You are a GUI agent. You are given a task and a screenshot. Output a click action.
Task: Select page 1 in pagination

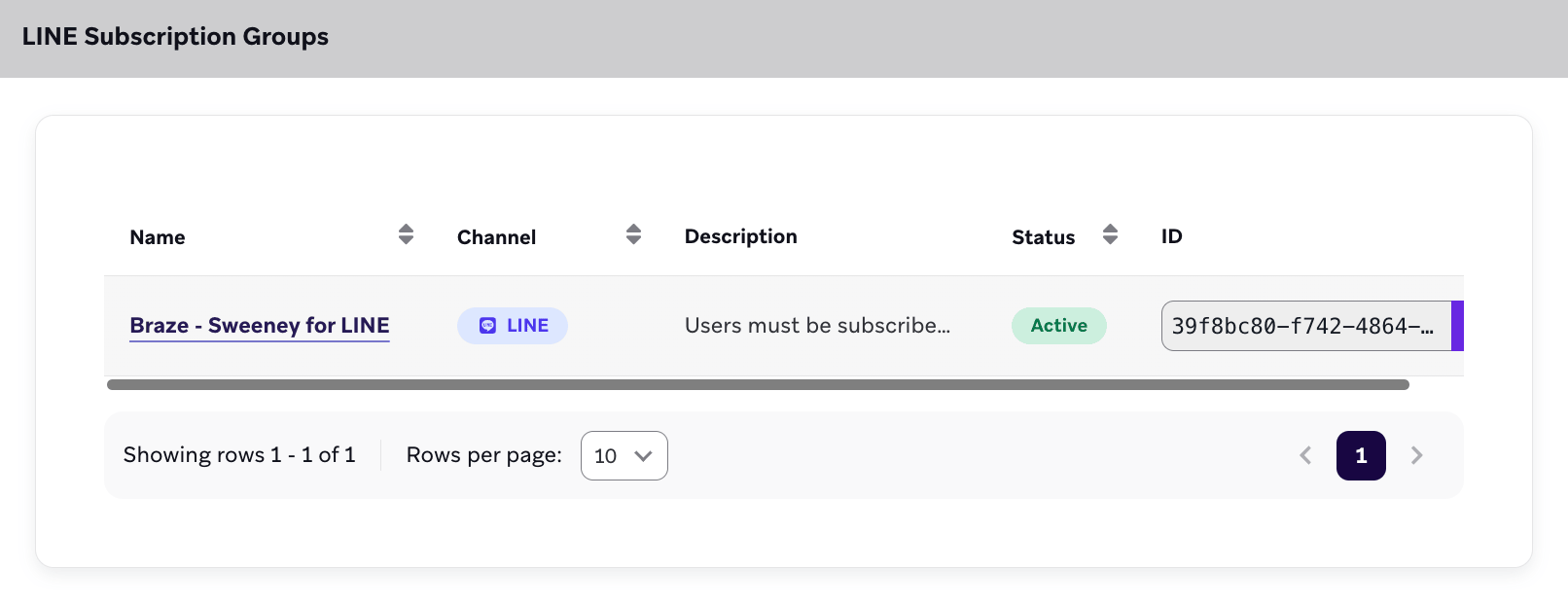1361,455
